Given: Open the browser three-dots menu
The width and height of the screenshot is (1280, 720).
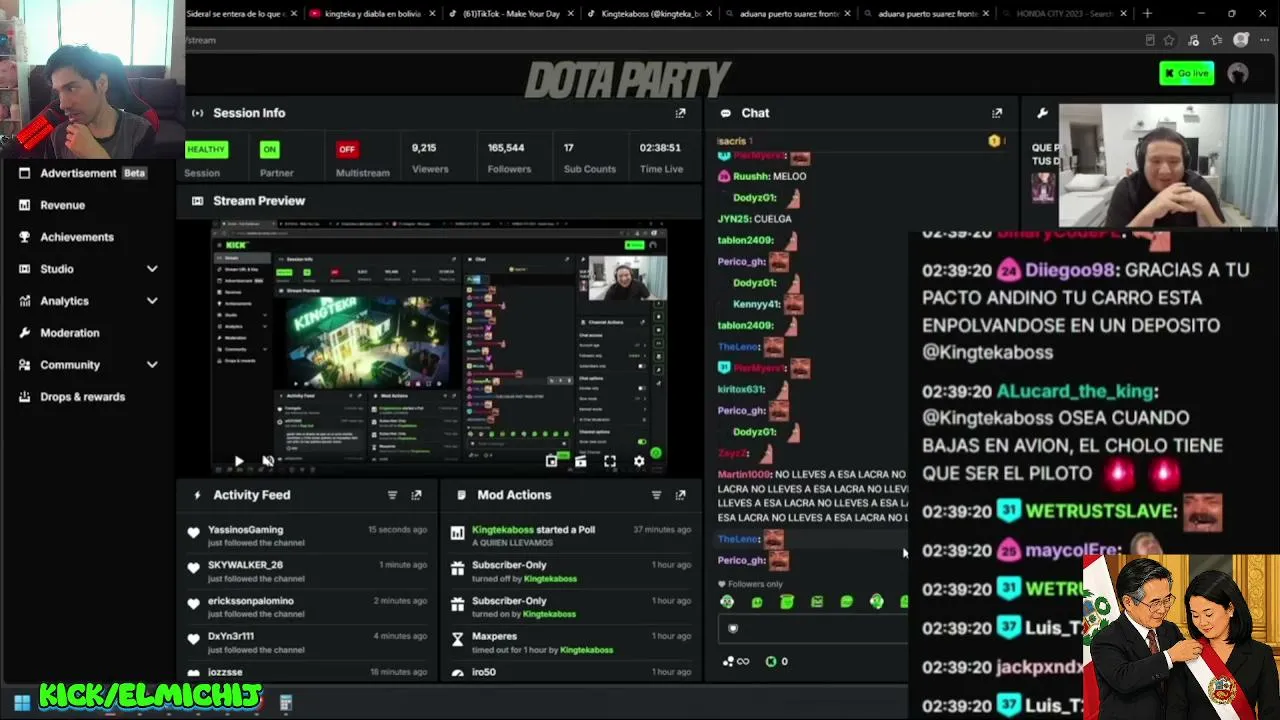Looking at the screenshot, I should (1263, 40).
